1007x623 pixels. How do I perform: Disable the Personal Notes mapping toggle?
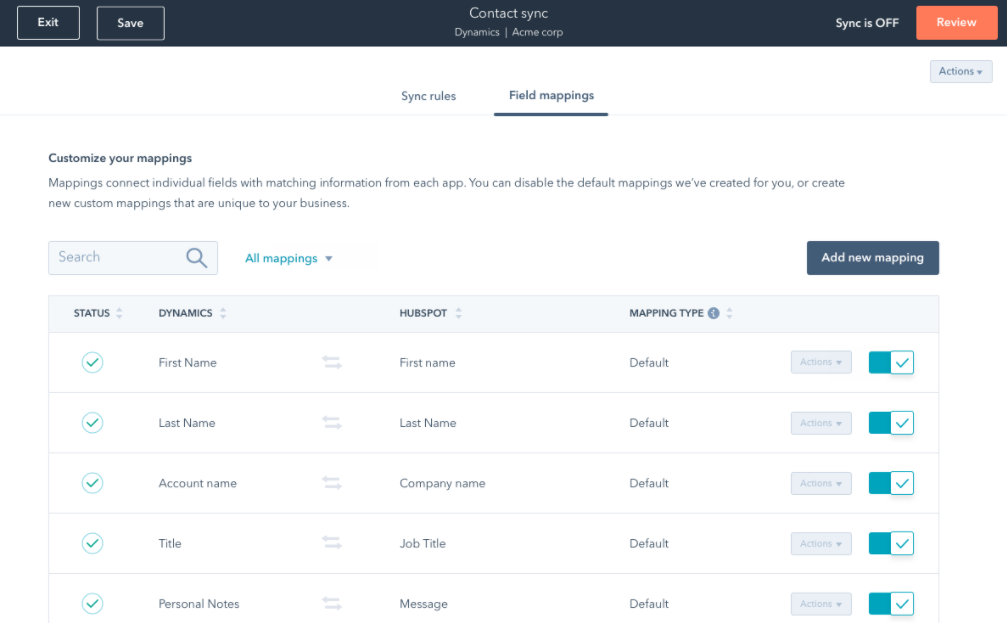tap(890, 603)
